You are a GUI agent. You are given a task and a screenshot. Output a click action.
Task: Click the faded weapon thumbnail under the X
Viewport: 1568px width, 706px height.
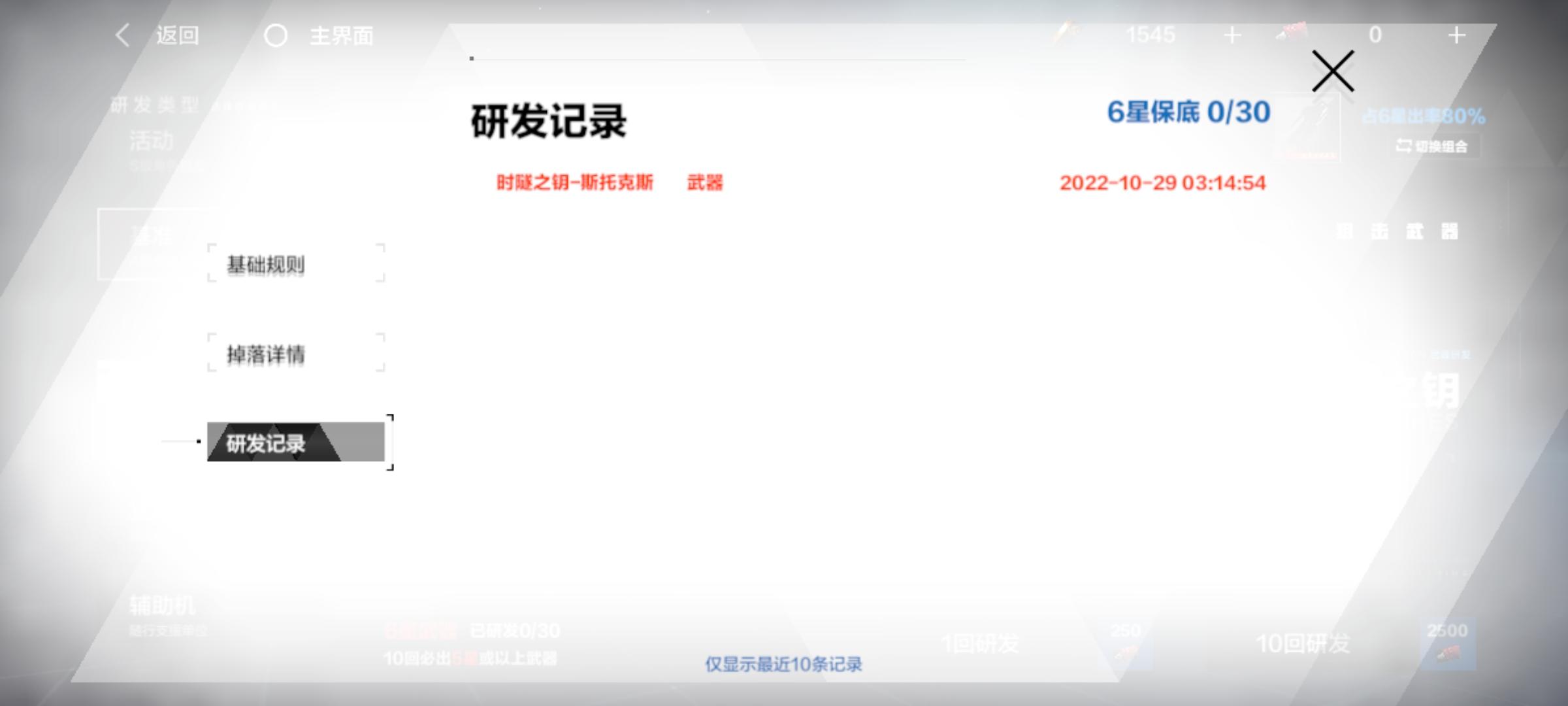point(1307,129)
